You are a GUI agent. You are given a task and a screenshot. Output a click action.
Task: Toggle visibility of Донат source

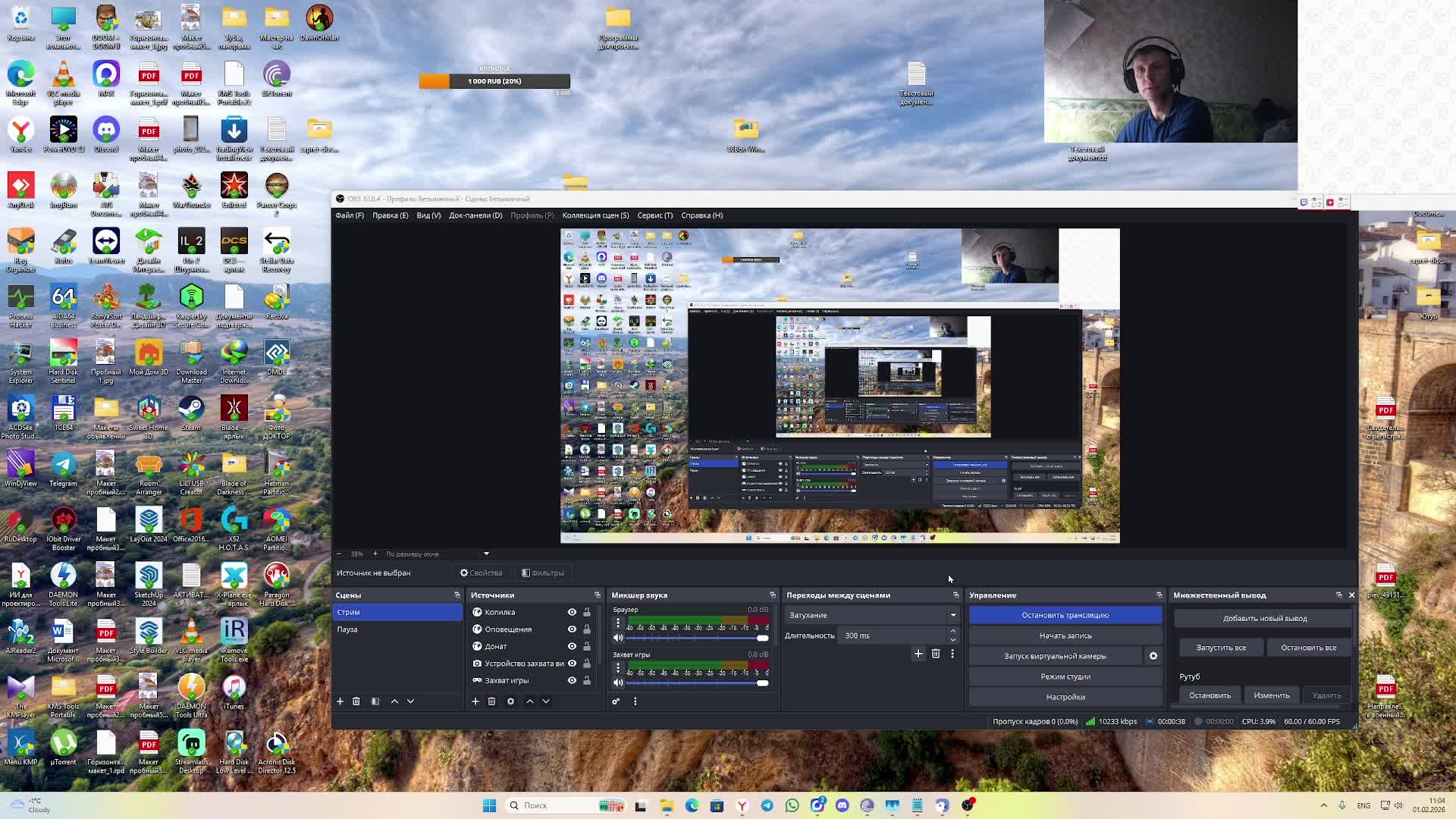[572, 646]
